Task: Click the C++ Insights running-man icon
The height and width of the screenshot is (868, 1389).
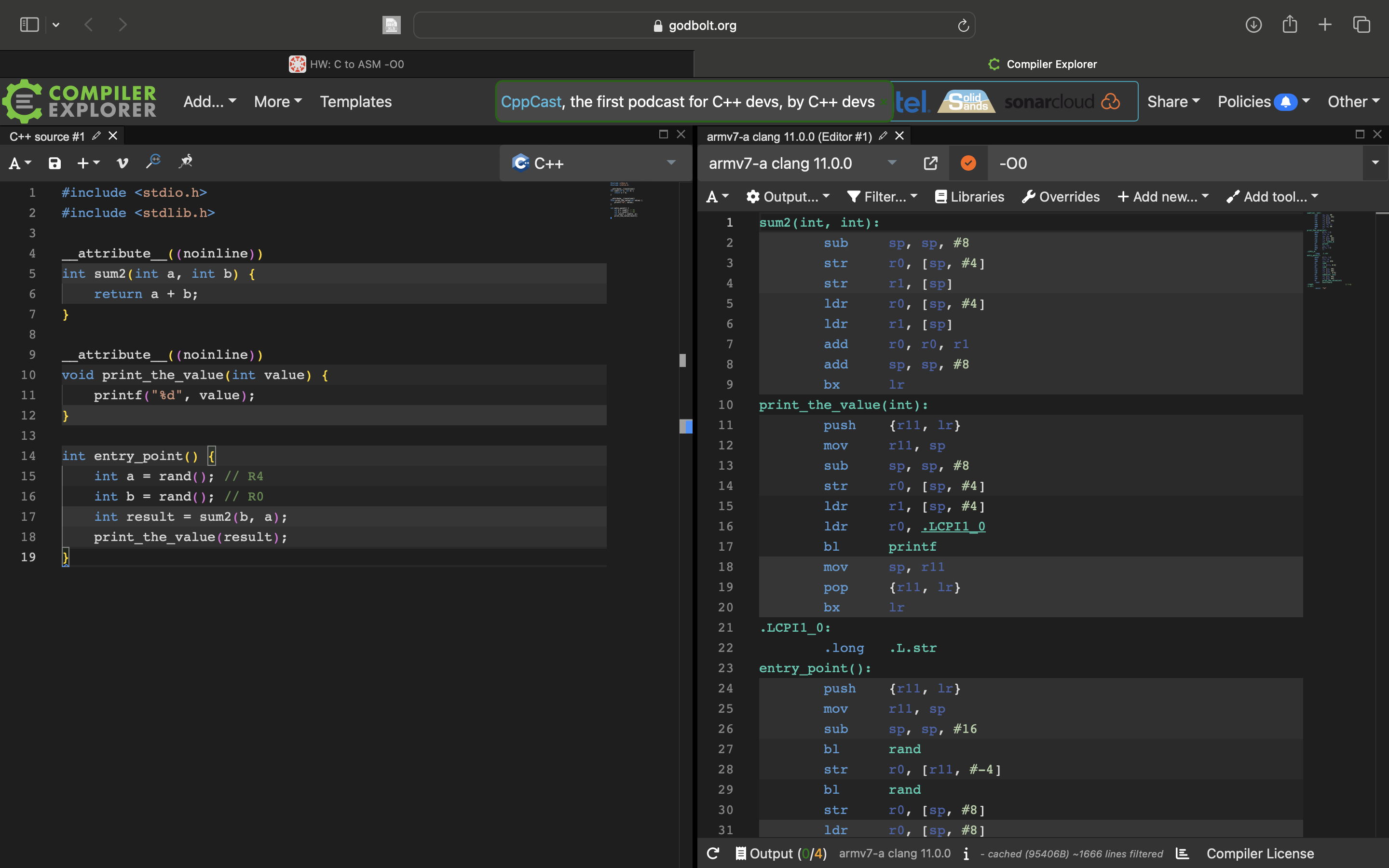Action: tap(185, 162)
